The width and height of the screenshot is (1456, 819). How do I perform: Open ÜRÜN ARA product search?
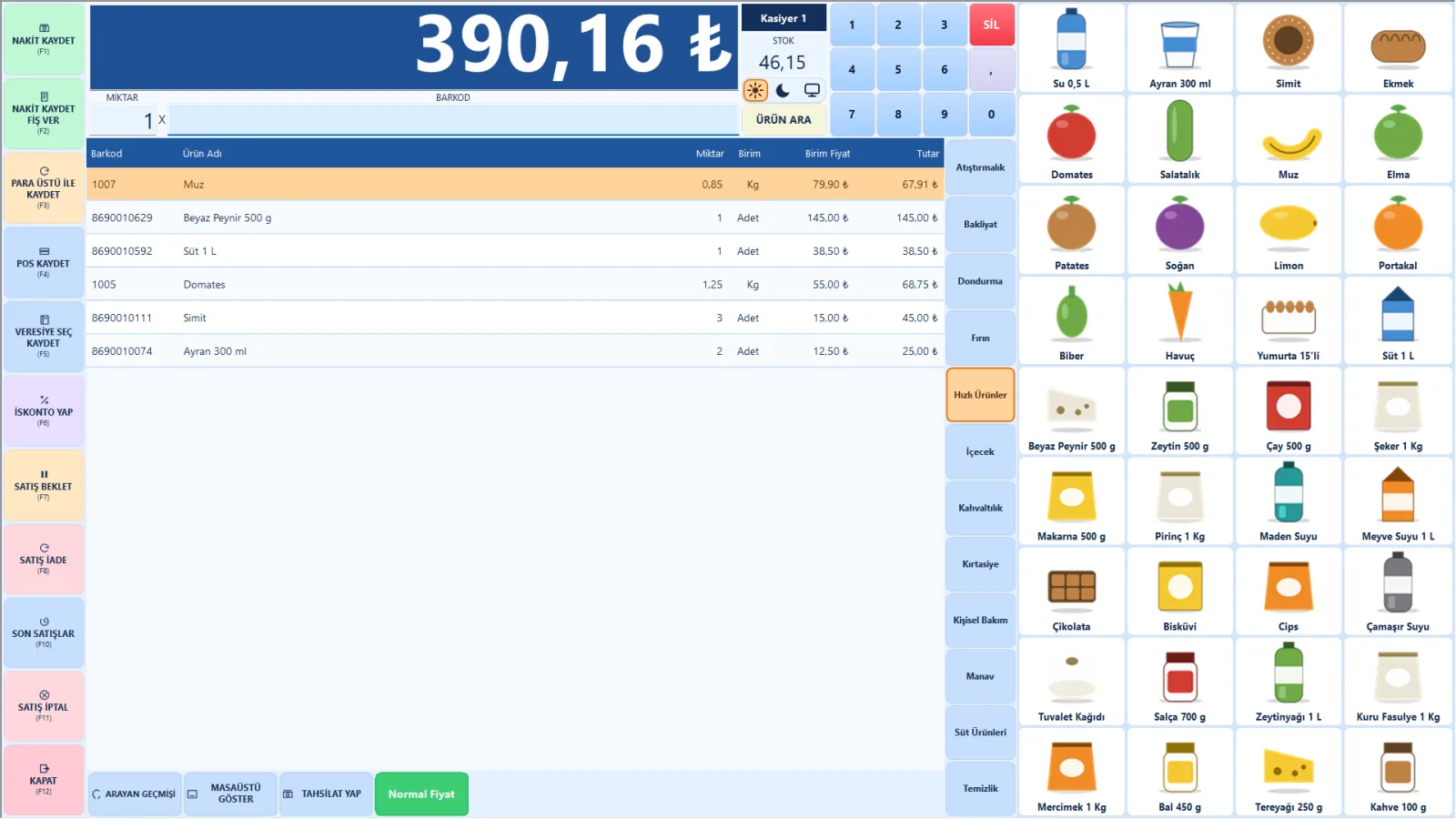point(783,119)
